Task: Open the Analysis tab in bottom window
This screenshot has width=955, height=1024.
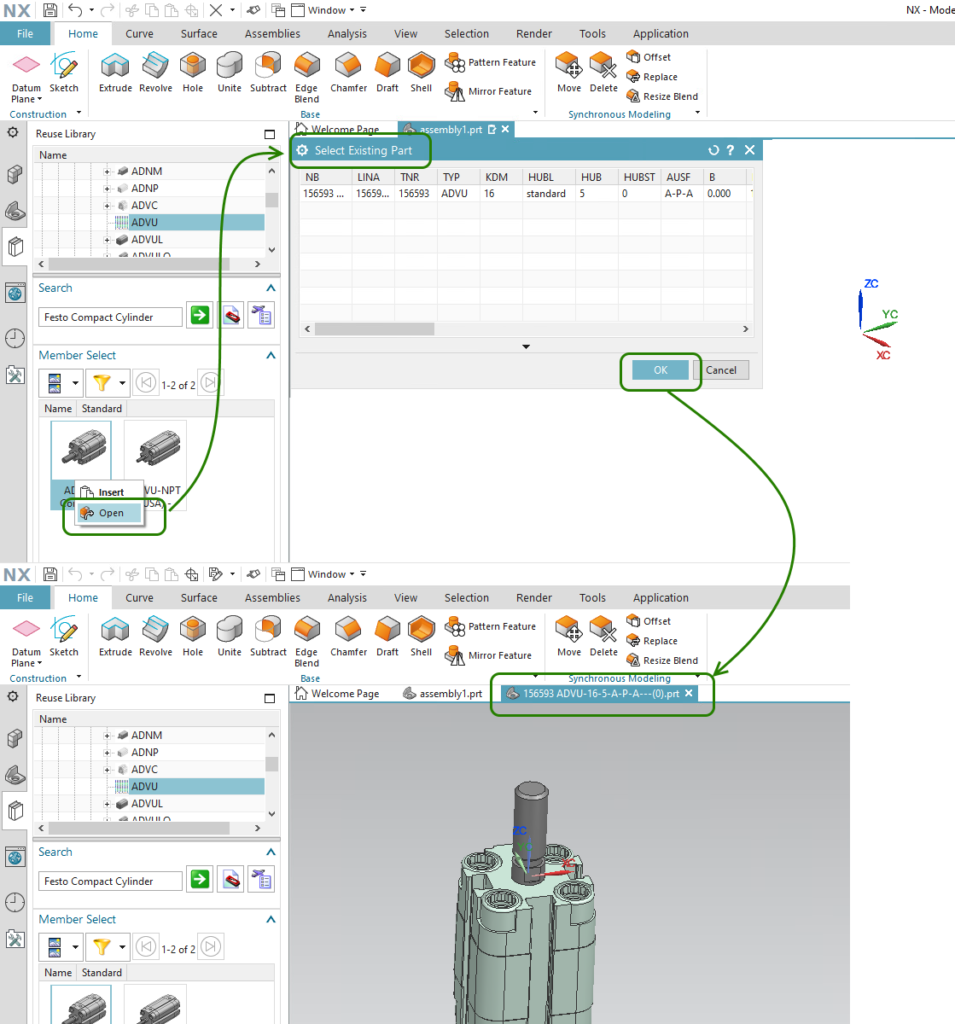Action: [x=347, y=598]
